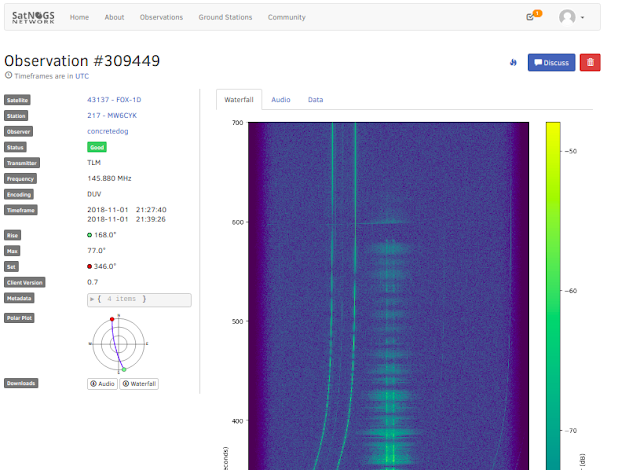This screenshot has height=470, width=640.
Task: Go to the Home menu item
Action: pyautogui.click(x=79, y=17)
